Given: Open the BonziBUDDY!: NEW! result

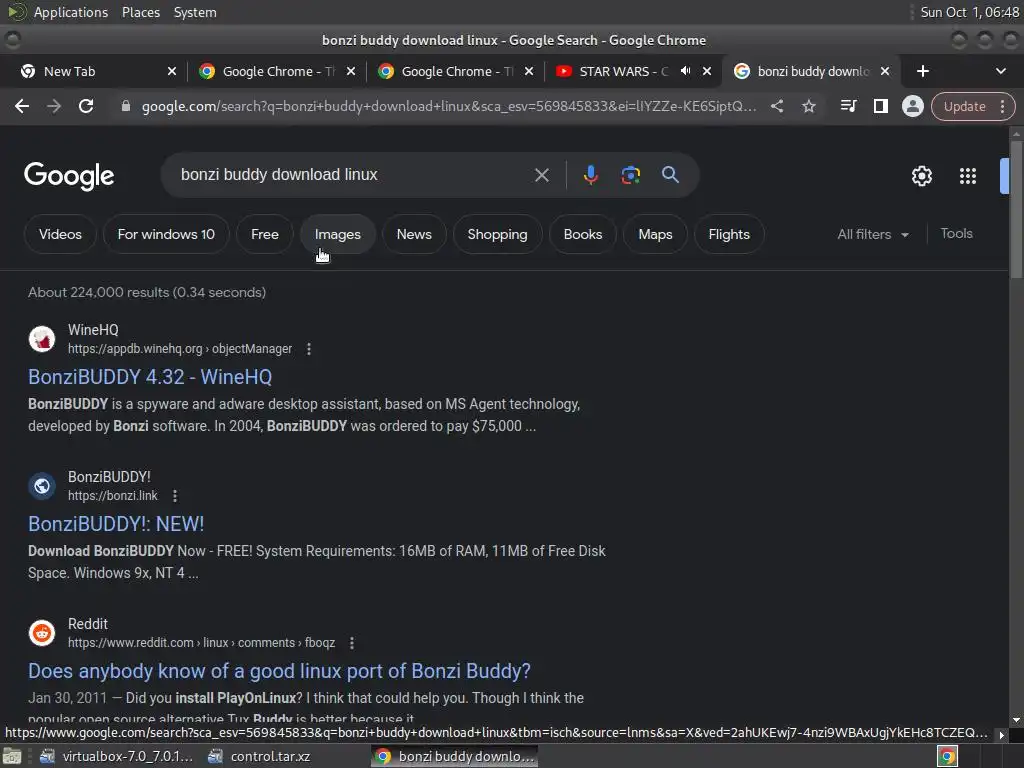Looking at the screenshot, I should (116, 524).
